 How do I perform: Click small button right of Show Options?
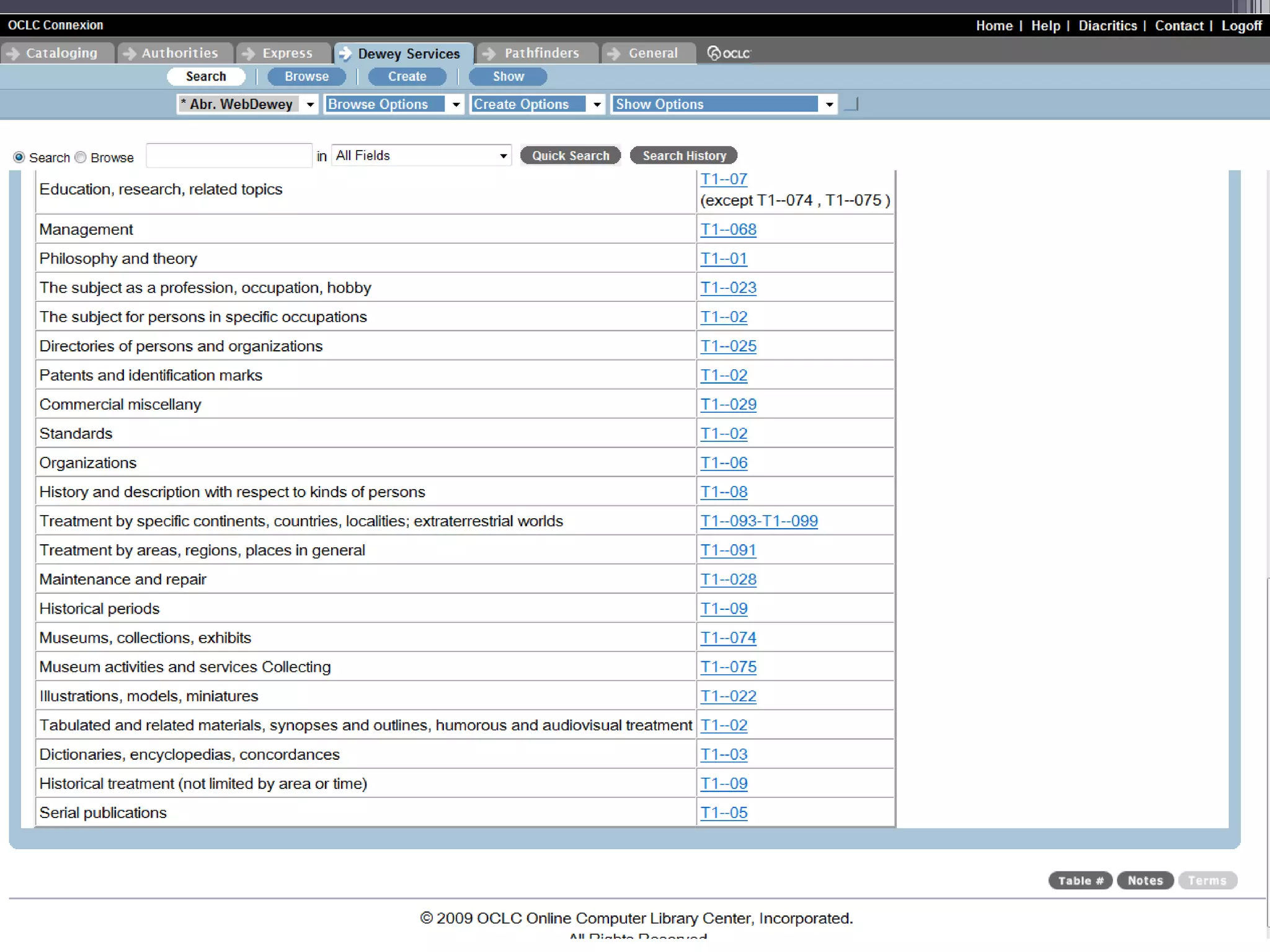click(852, 104)
